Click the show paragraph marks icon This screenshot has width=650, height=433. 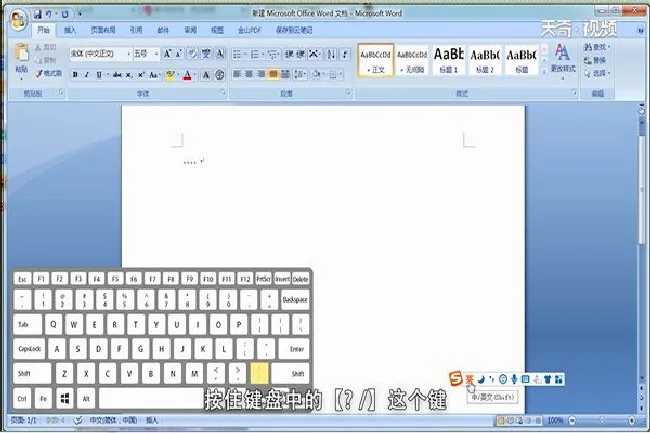(344, 54)
